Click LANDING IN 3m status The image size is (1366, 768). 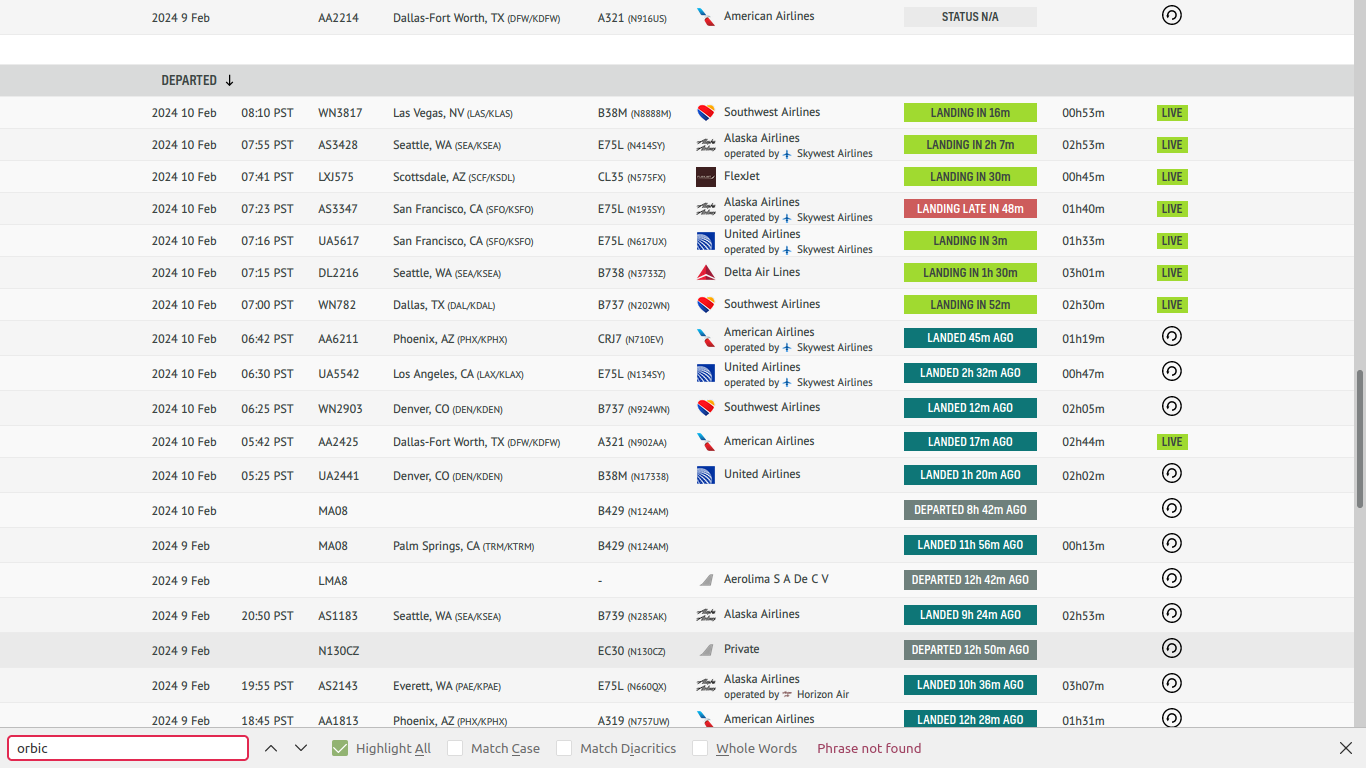pos(970,241)
